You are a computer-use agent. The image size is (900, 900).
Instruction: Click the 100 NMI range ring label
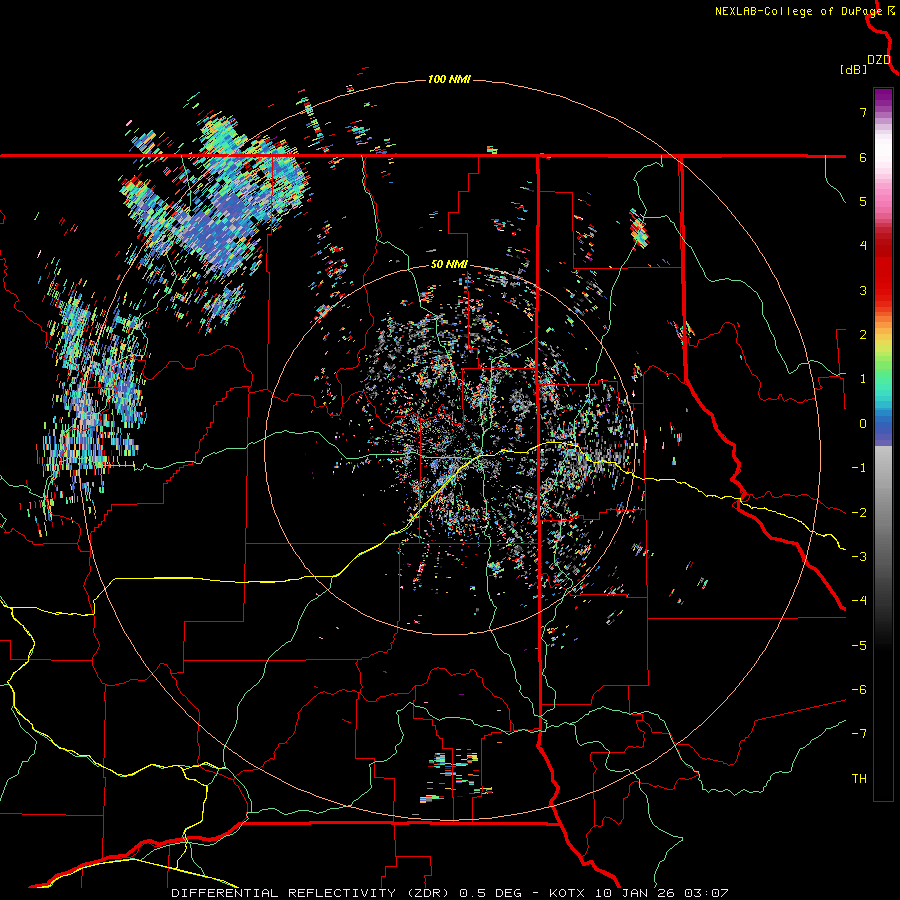[x=449, y=79]
